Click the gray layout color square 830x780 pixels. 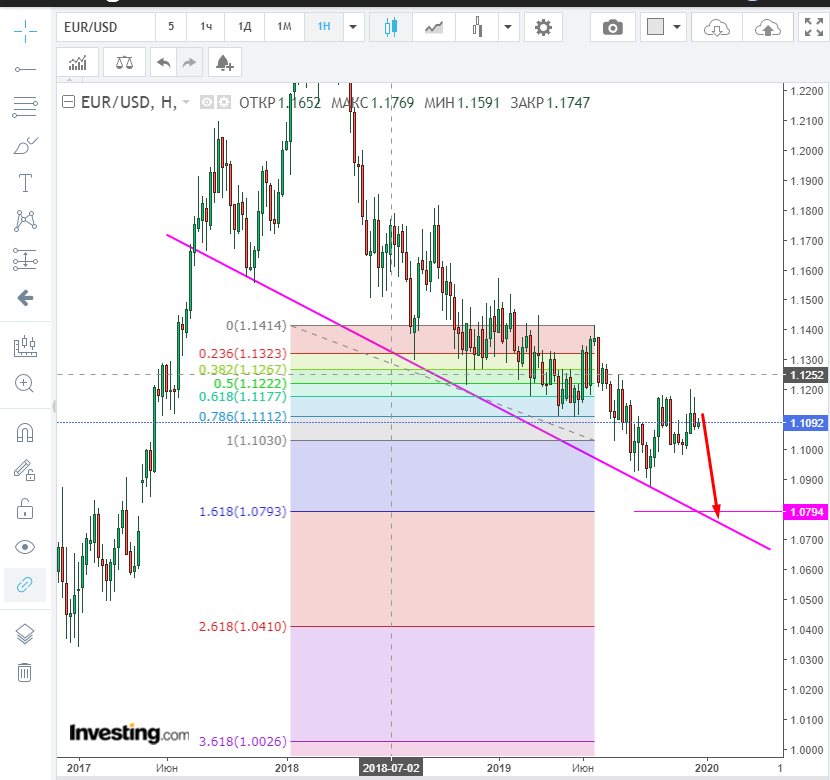(655, 26)
